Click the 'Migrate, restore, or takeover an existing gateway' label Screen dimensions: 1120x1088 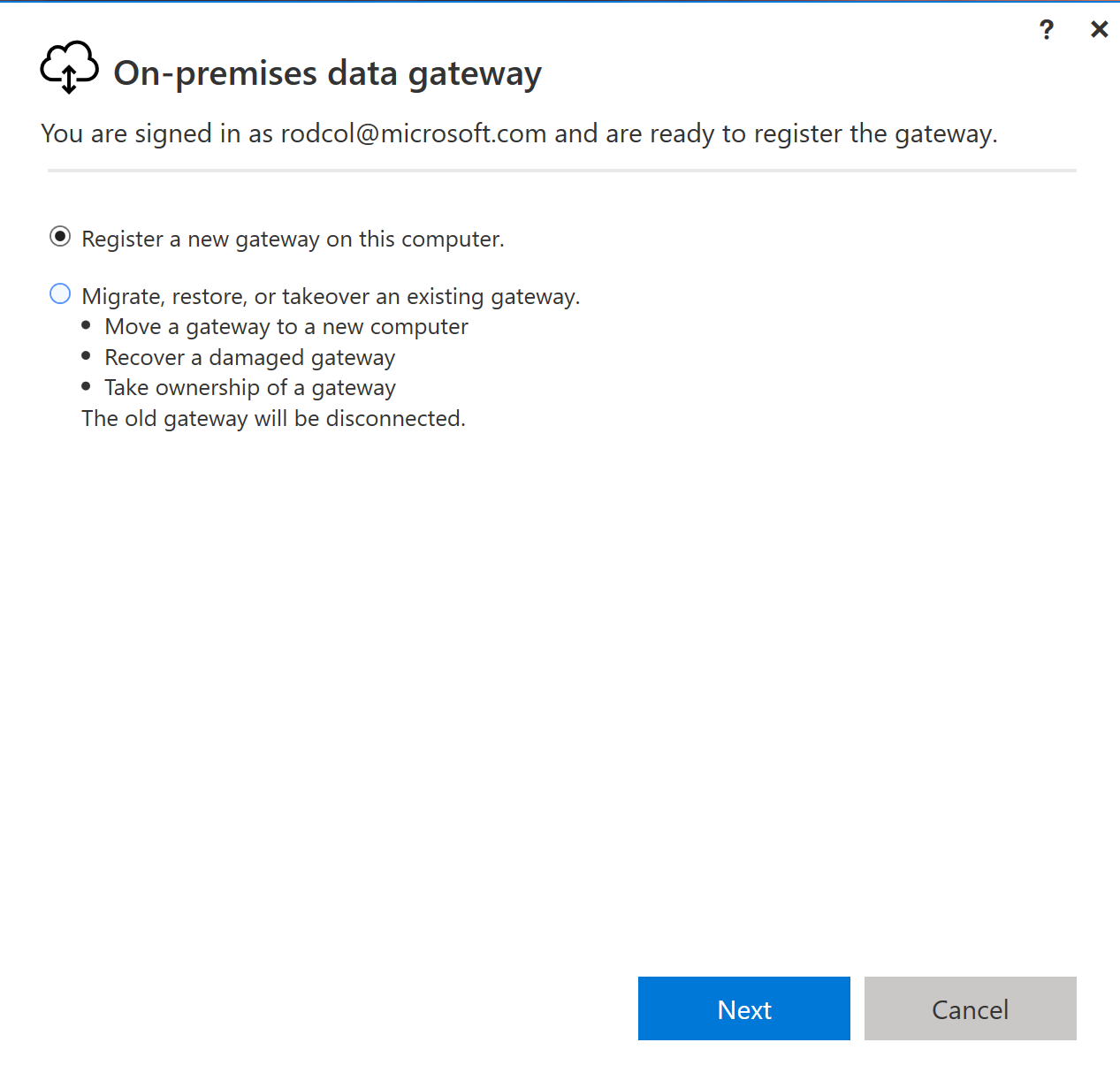331,297
